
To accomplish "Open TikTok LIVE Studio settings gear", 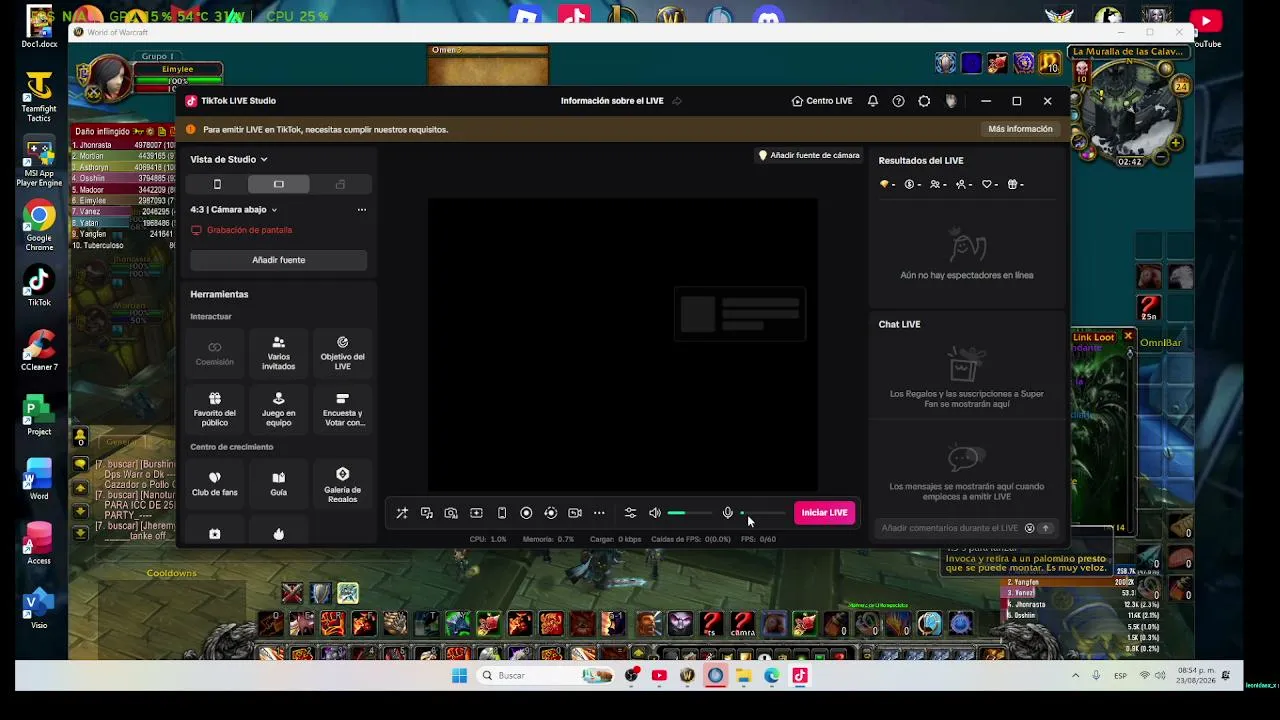I will pyautogui.click(x=924, y=101).
